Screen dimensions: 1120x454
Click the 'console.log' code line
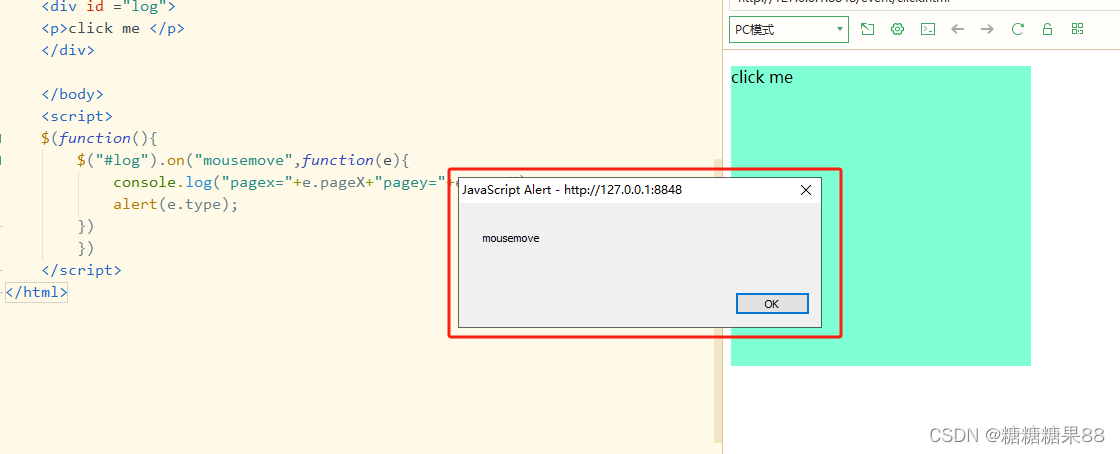[x=284, y=182]
